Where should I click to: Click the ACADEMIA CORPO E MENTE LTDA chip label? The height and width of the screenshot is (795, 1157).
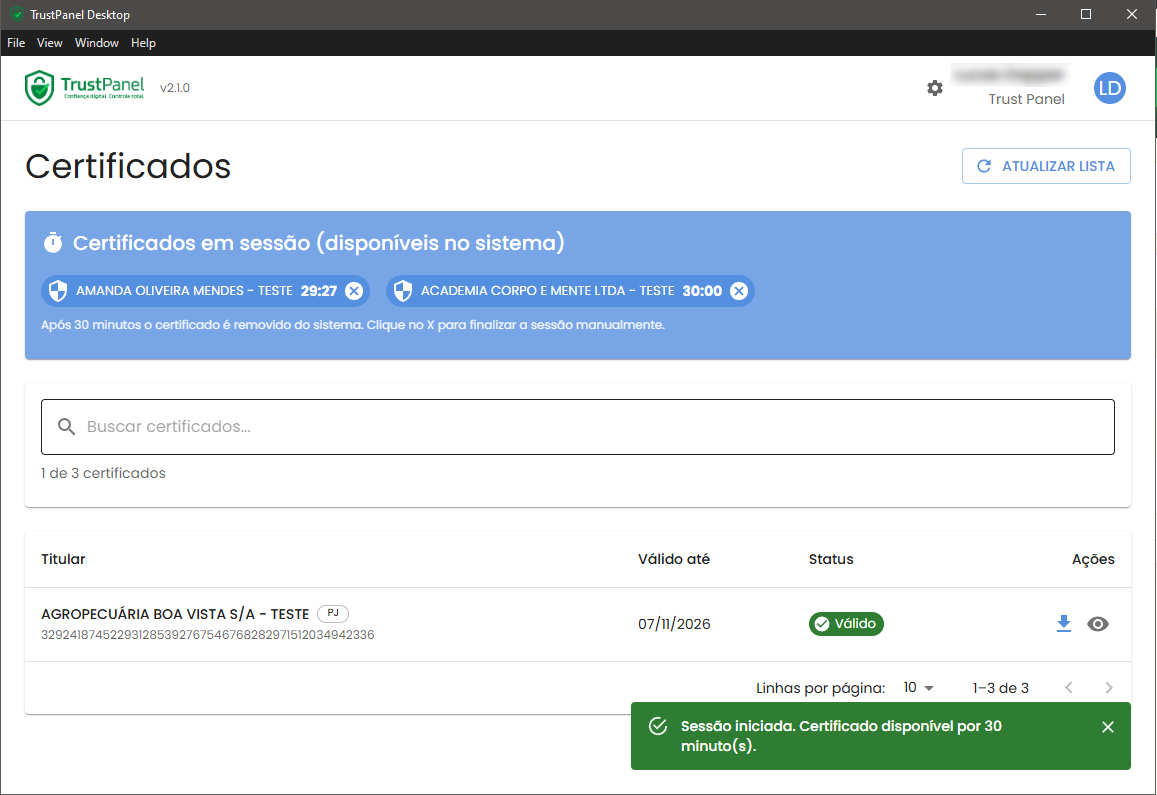pos(548,291)
